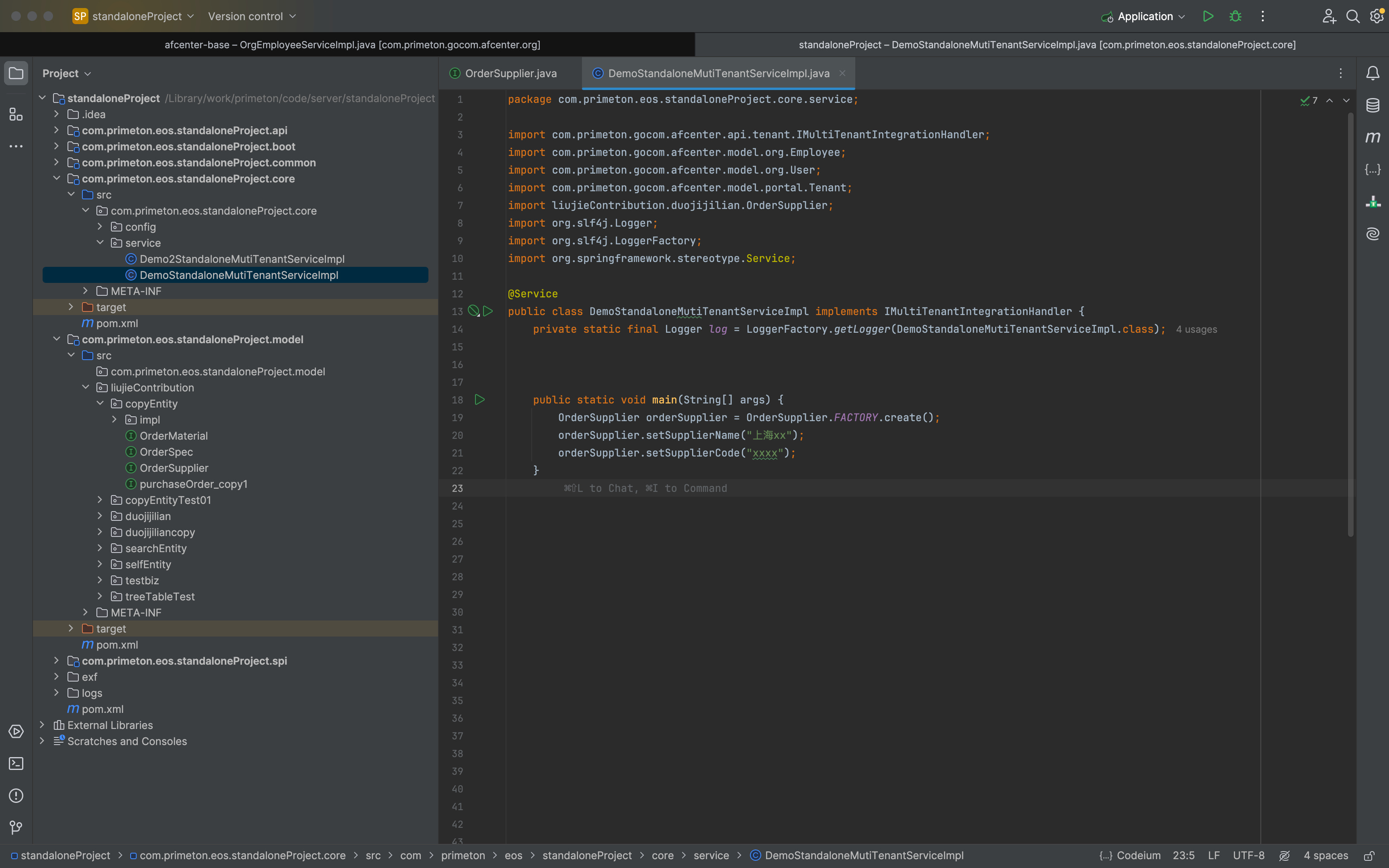Open the Maven tool window
Screen dimensions: 1389x868
coord(1373,138)
